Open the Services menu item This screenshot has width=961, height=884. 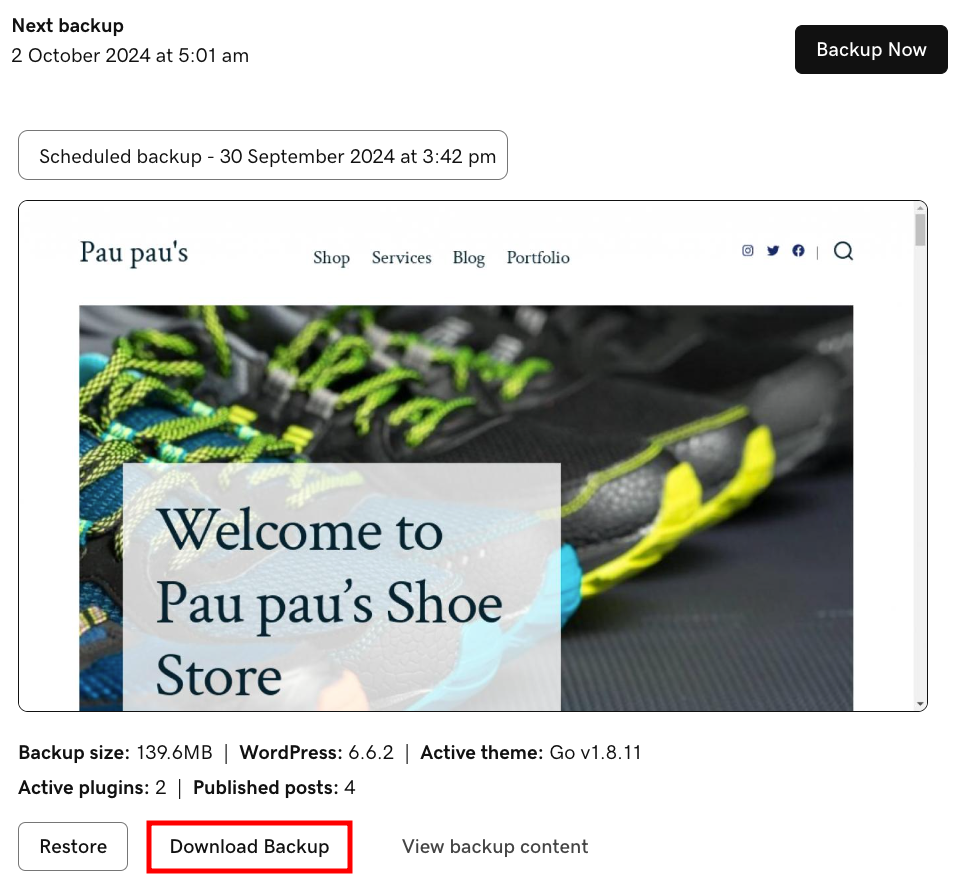coord(401,257)
